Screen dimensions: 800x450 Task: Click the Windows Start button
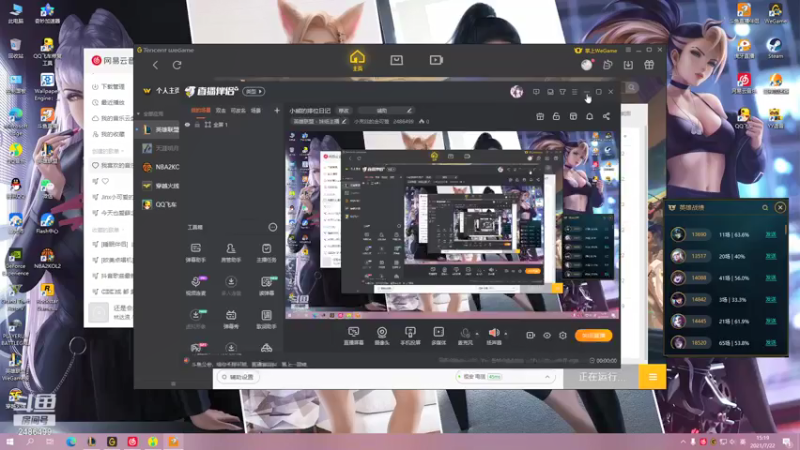[x=9, y=442]
